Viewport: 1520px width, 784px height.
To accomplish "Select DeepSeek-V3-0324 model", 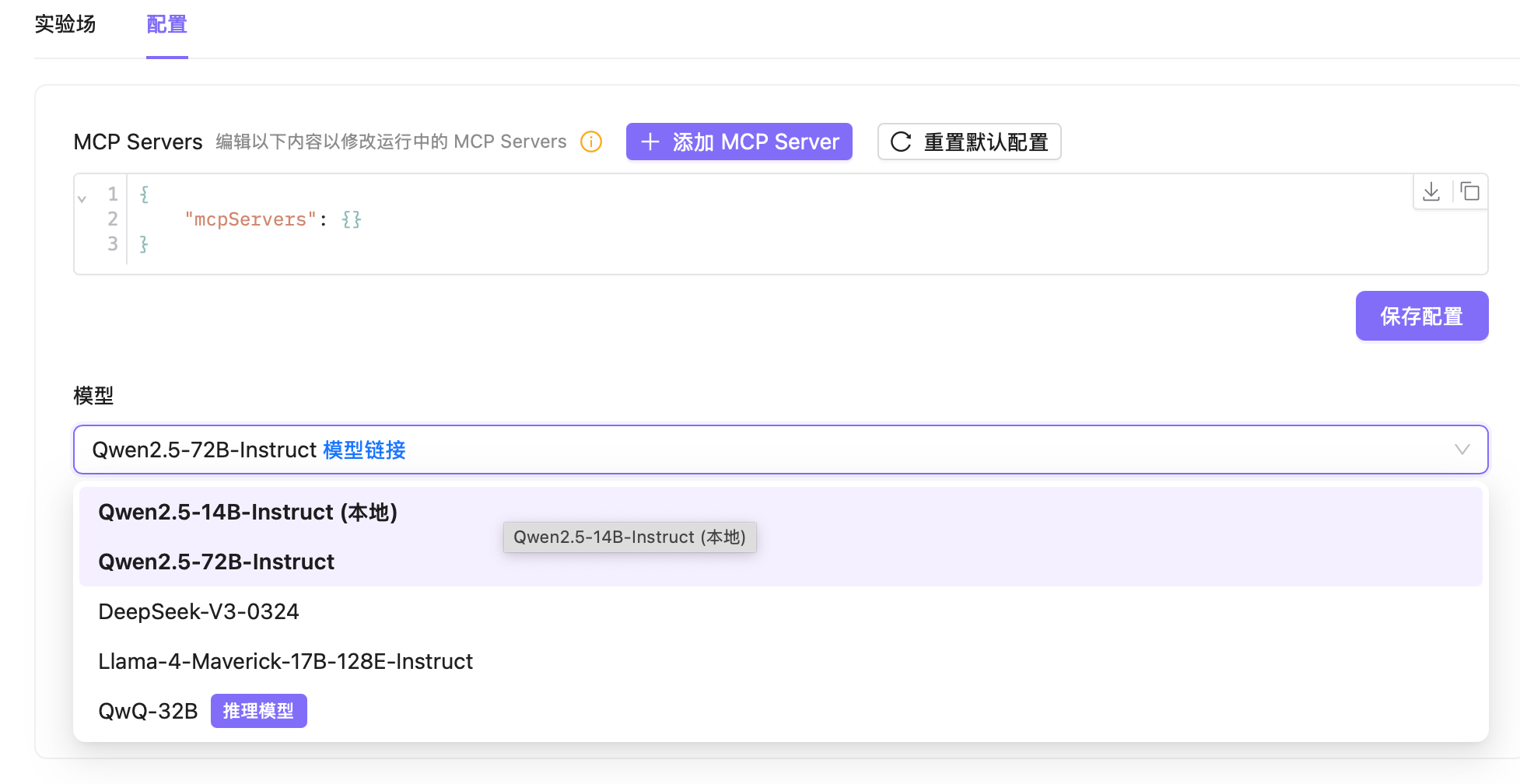I will pos(781,611).
